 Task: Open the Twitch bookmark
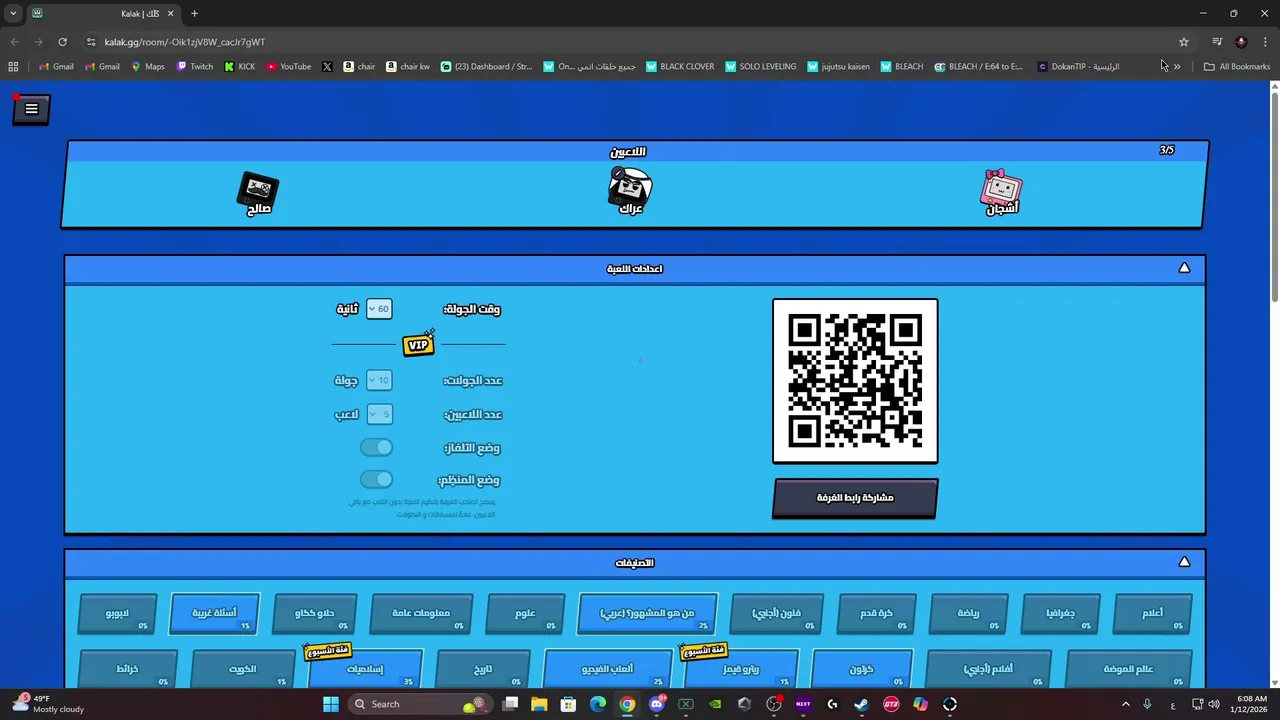click(195, 67)
